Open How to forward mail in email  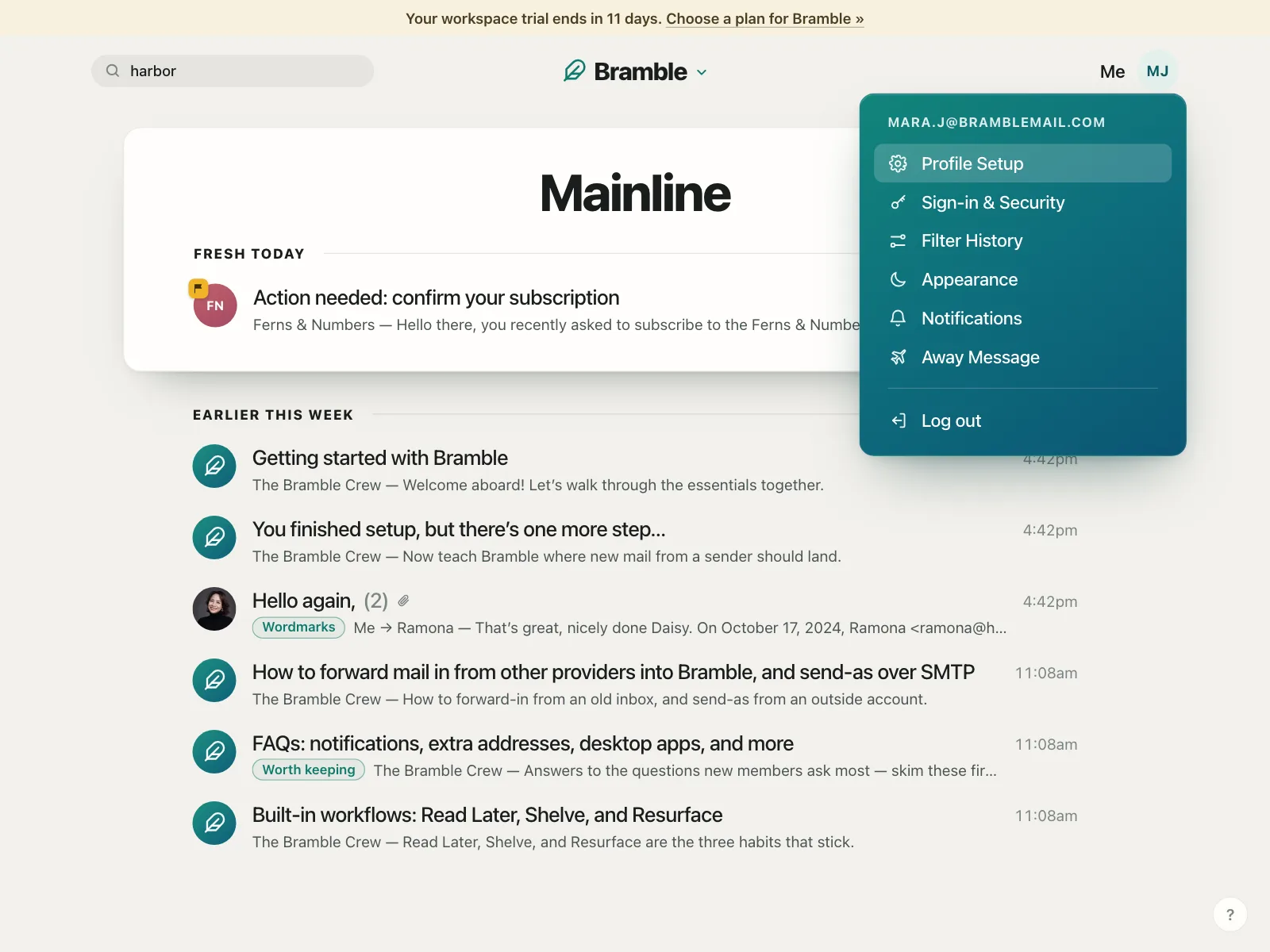(x=613, y=672)
